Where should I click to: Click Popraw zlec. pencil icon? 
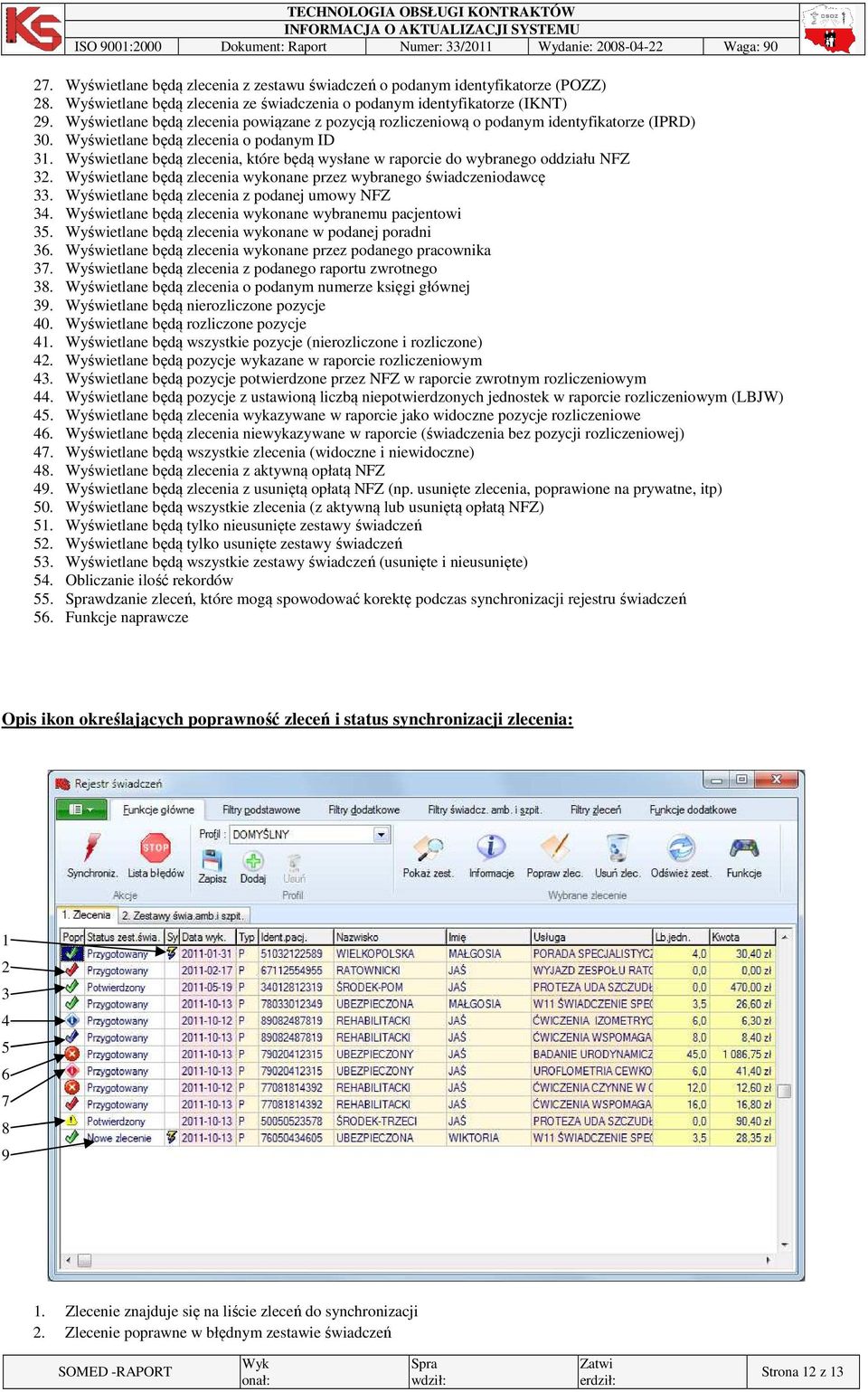coord(554,848)
